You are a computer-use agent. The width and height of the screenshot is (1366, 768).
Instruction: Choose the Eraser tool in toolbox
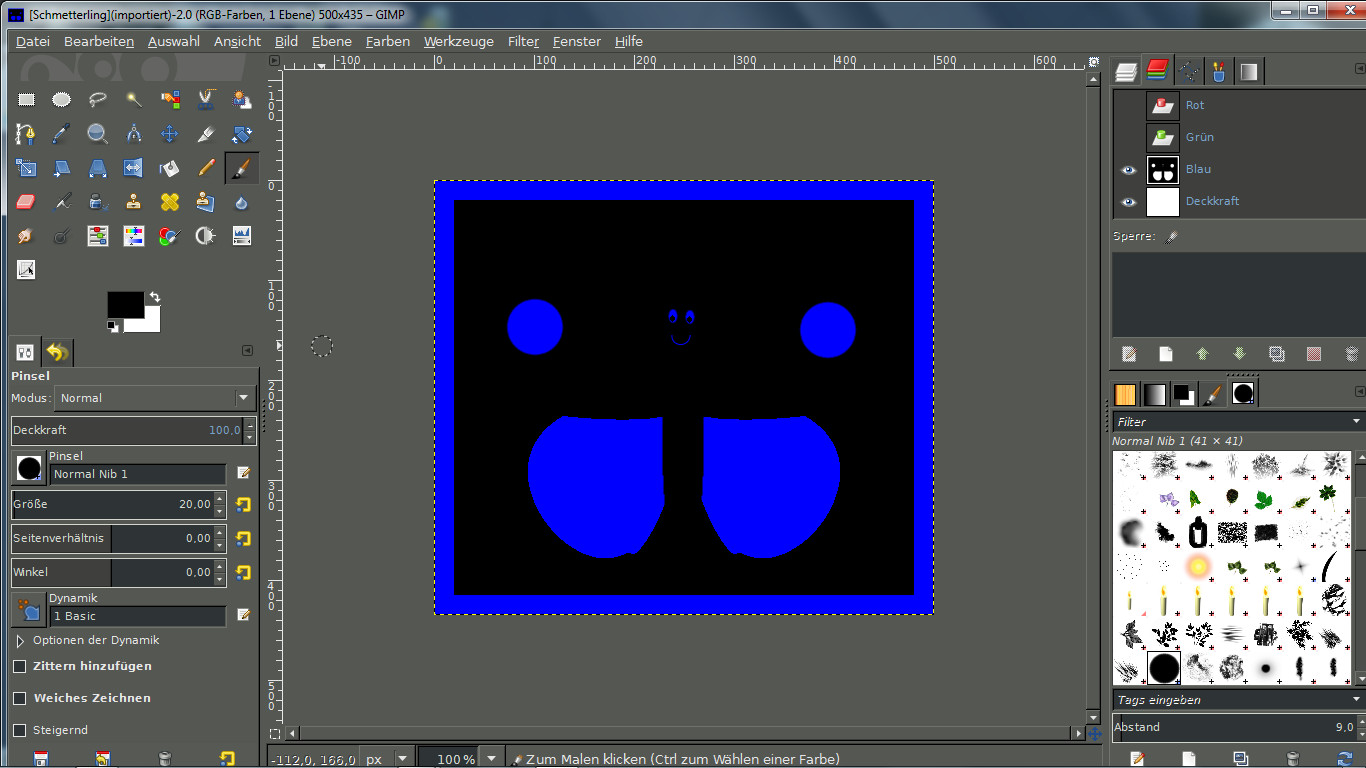click(x=26, y=202)
